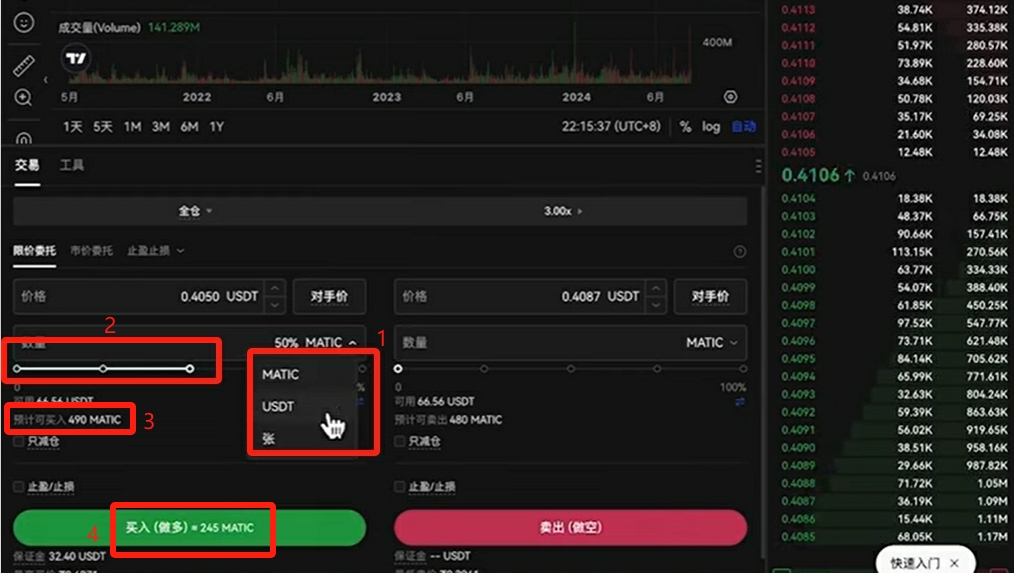Click green 买入 (做多) button
1014x573 pixels.
coord(189,528)
